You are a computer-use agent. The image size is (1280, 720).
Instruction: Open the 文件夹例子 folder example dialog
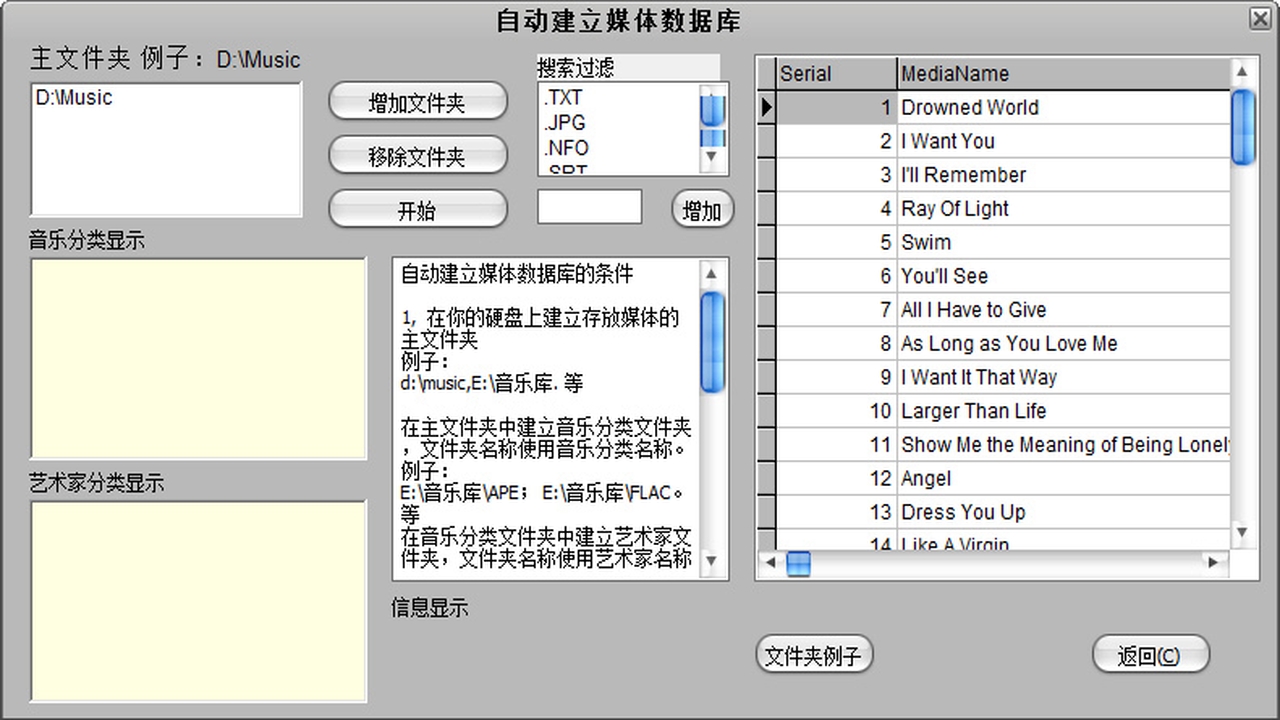pos(813,654)
